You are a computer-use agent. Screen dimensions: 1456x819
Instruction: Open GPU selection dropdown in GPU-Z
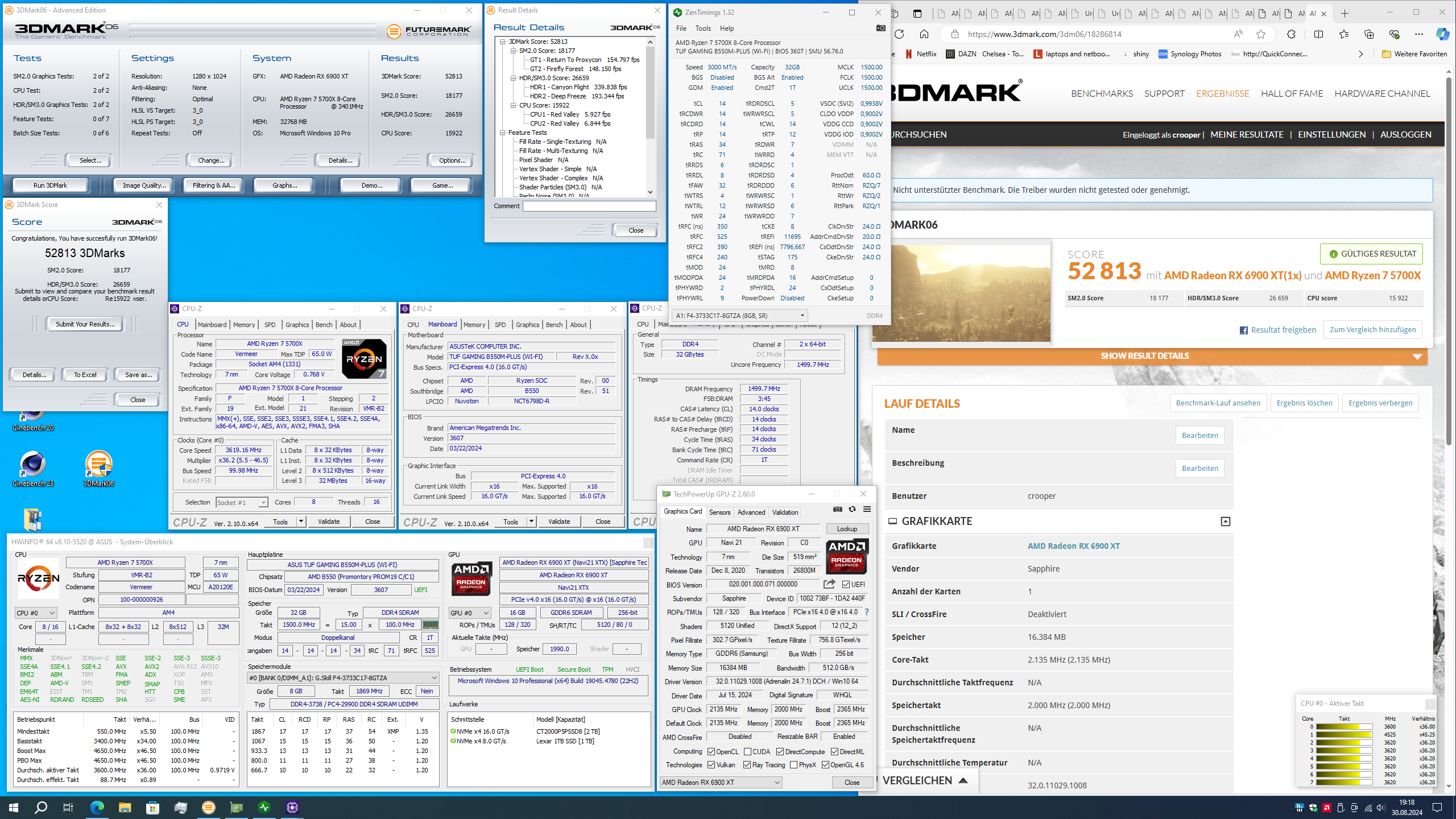(x=721, y=782)
